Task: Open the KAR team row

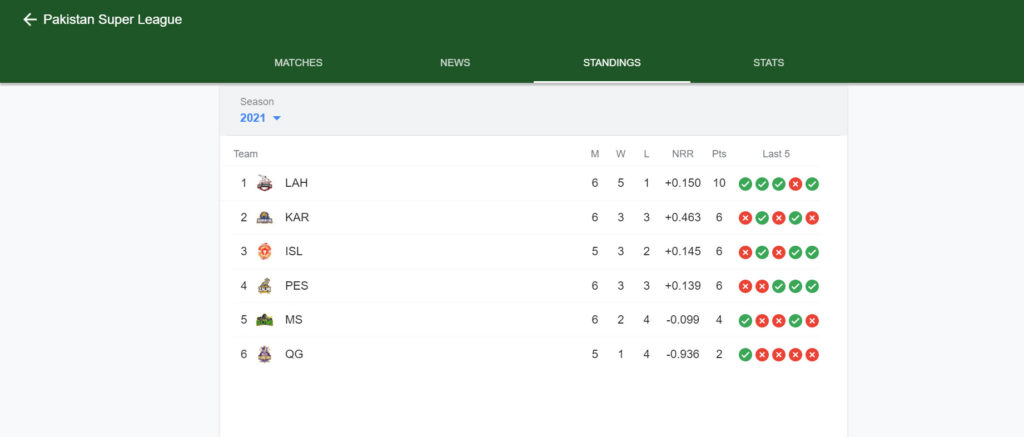Action: pyautogui.click(x=534, y=218)
